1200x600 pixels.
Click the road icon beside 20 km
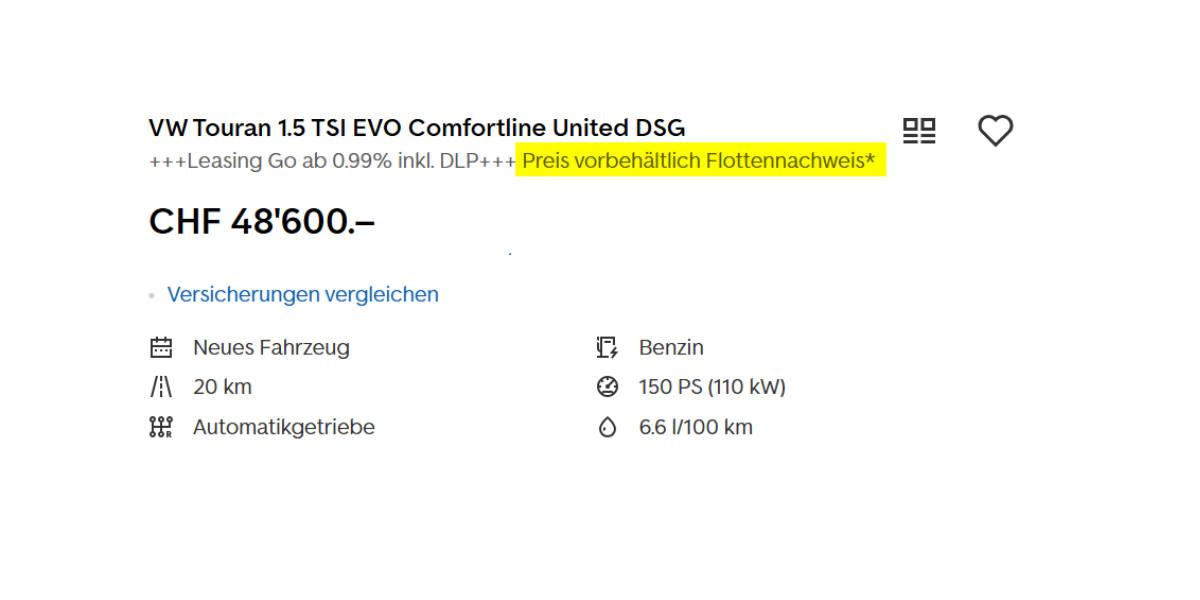161,387
